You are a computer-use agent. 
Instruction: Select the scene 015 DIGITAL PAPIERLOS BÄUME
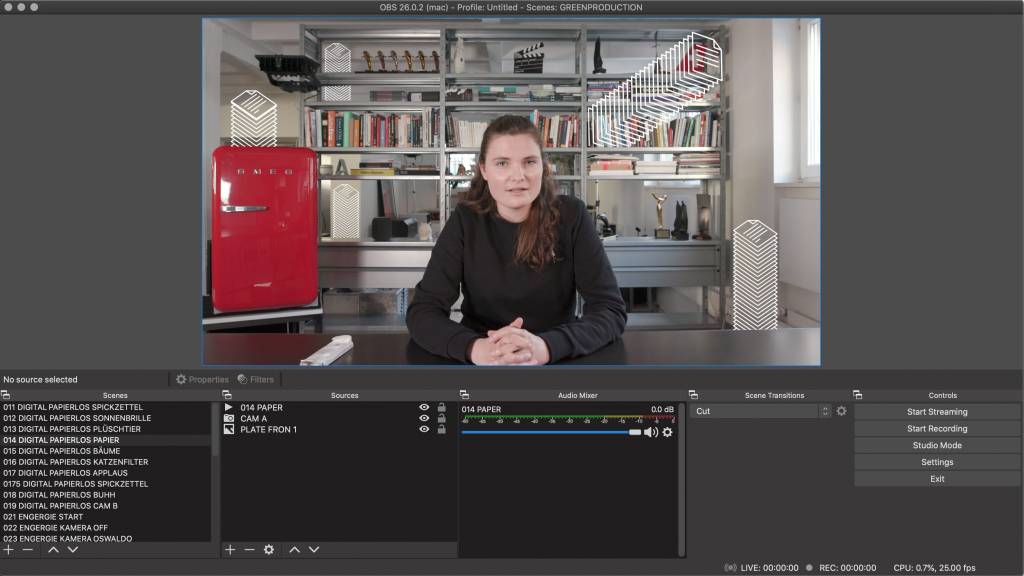61,451
